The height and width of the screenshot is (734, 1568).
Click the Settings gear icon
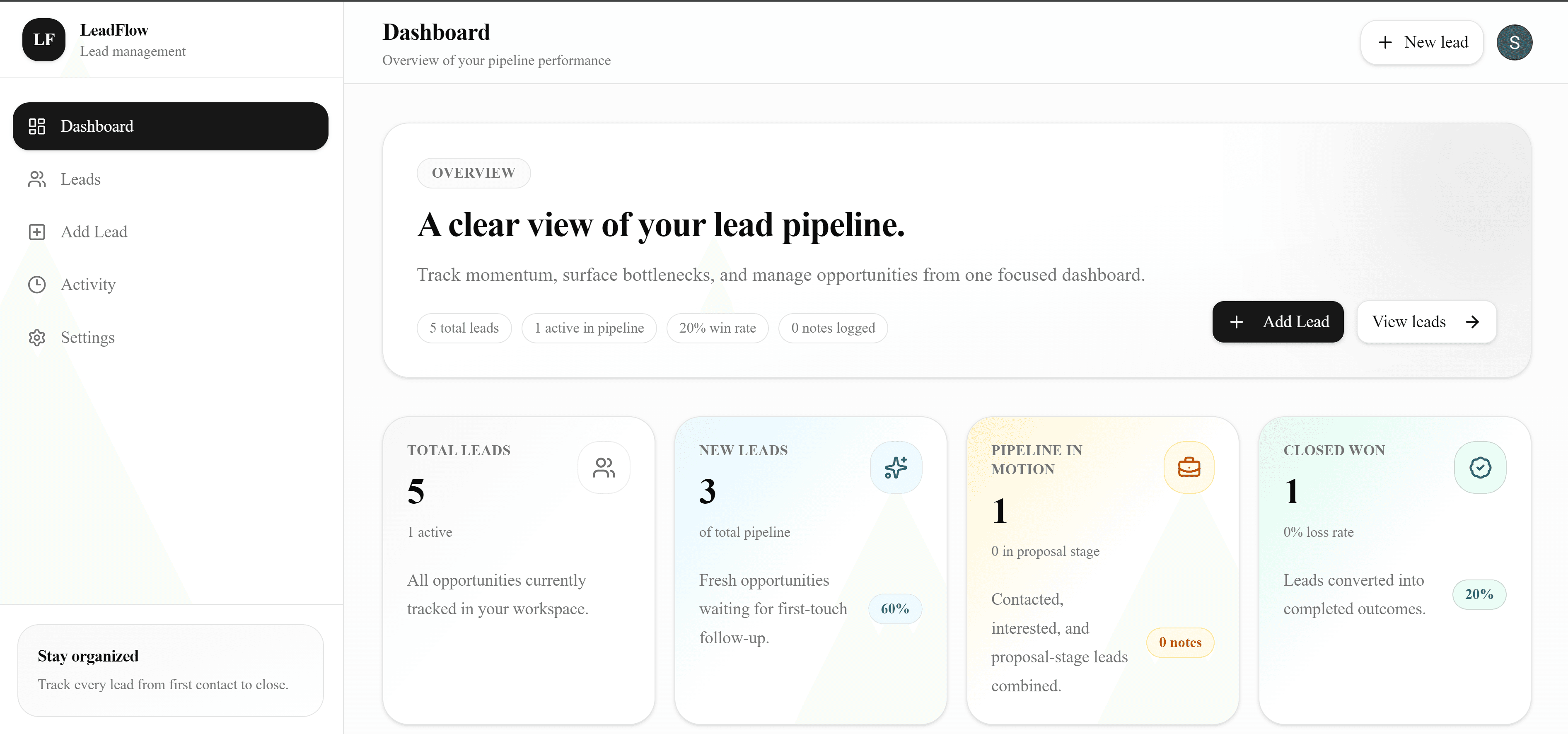click(37, 338)
